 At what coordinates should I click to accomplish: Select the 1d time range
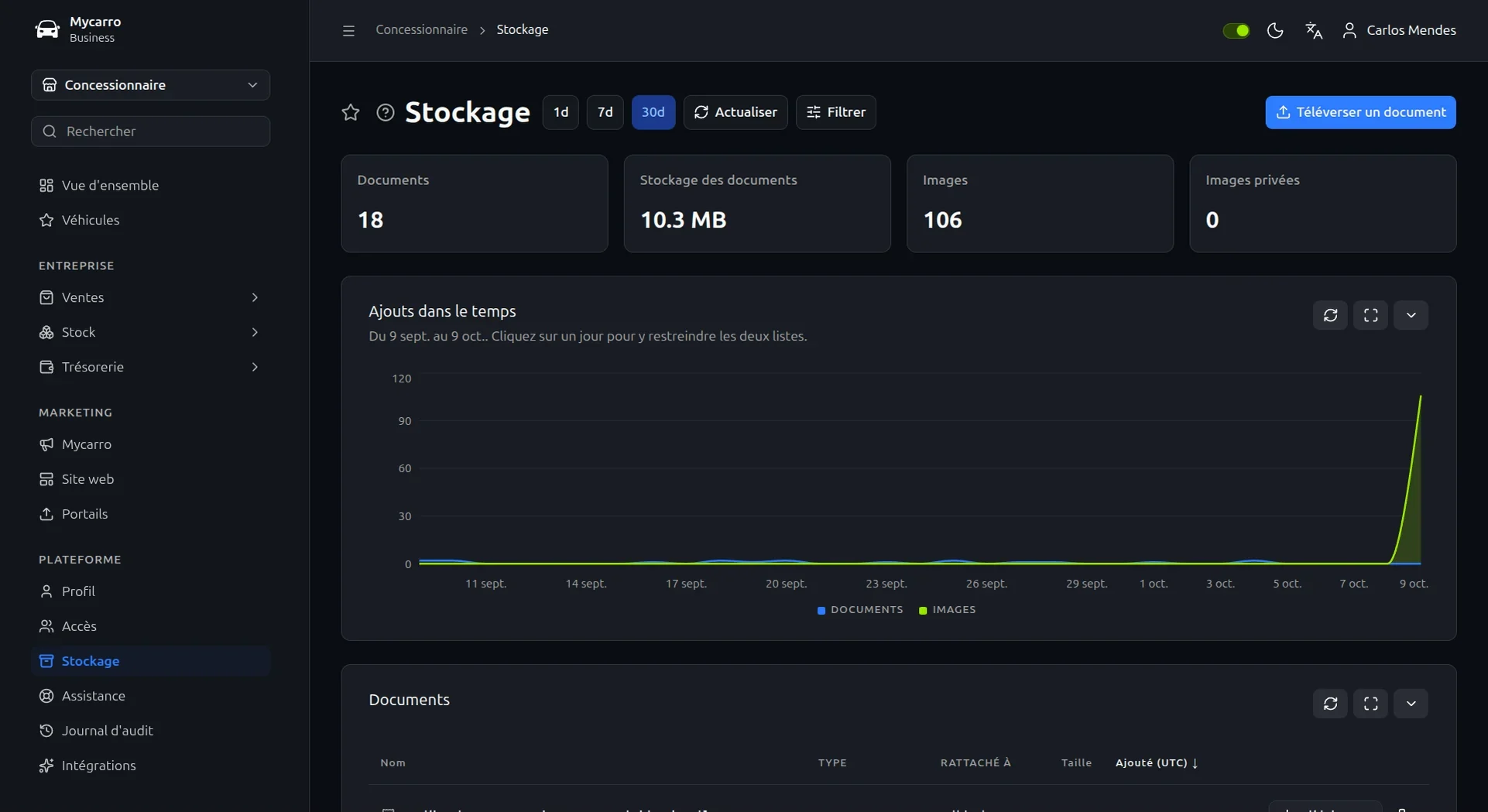561,112
